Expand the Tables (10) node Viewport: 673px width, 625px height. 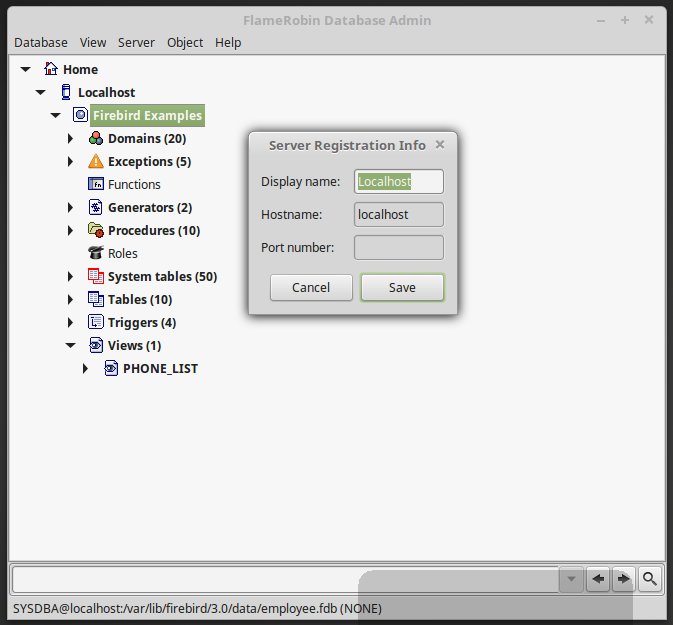tap(71, 300)
